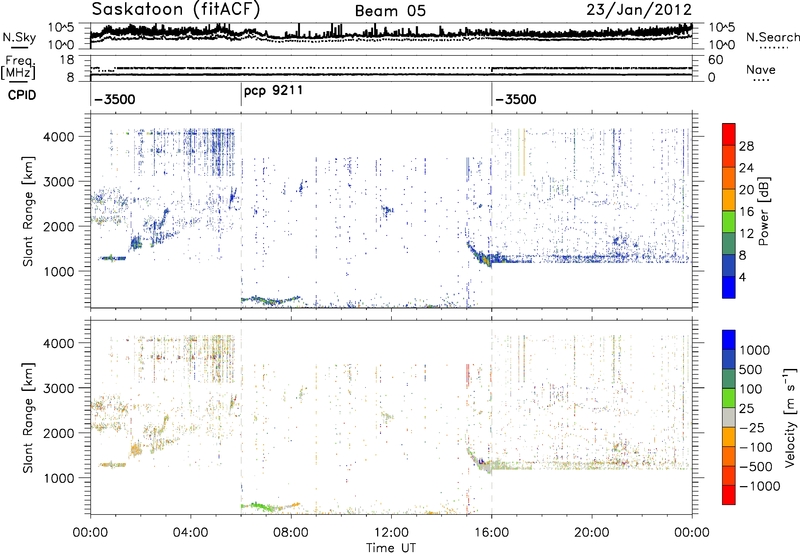This screenshot has height=554, width=800.
Task: Click the left 10^5 noise axis label
Action: coord(62,27)
